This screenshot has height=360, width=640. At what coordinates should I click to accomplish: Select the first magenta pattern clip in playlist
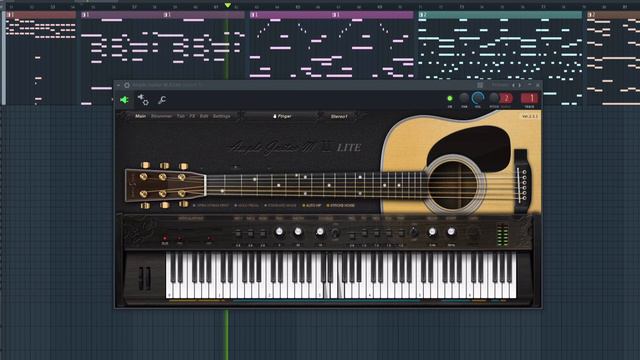(291, 15)
